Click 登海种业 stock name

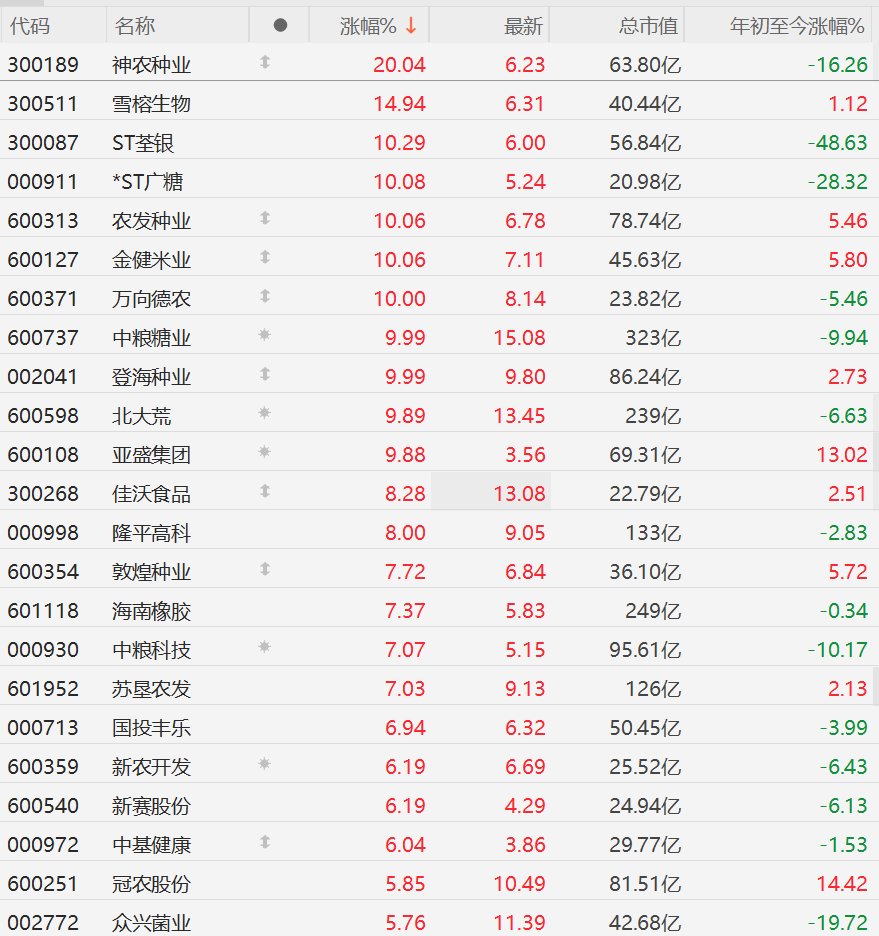coord(151,377)
